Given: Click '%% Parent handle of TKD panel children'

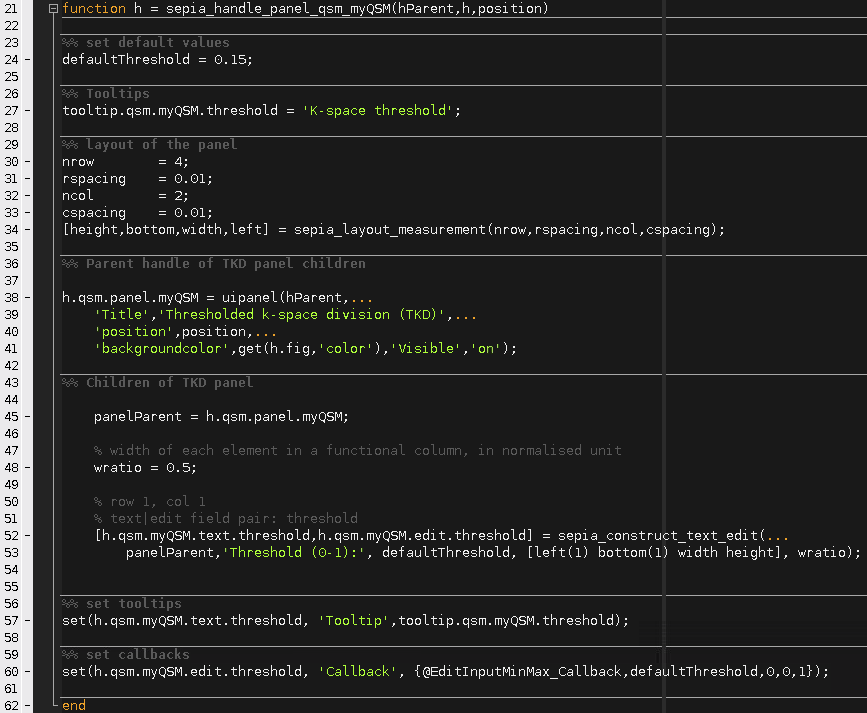Looking at the screenshot, I should point(213,263).
